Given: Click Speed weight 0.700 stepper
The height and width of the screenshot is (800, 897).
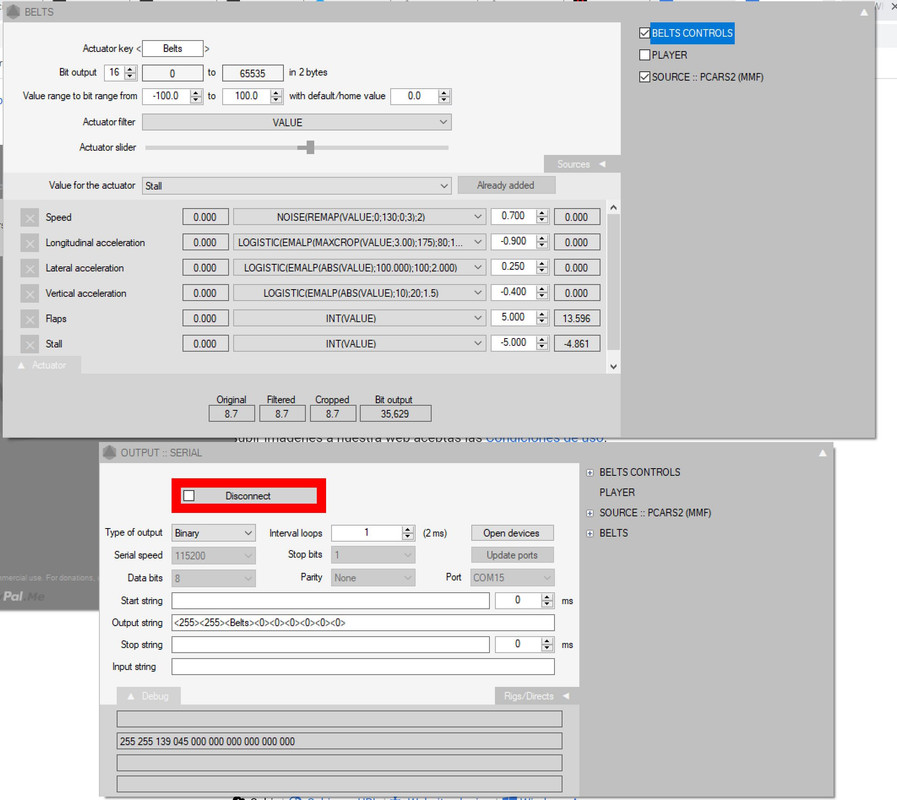Looking at the screenshot, I should pos(542,216).
